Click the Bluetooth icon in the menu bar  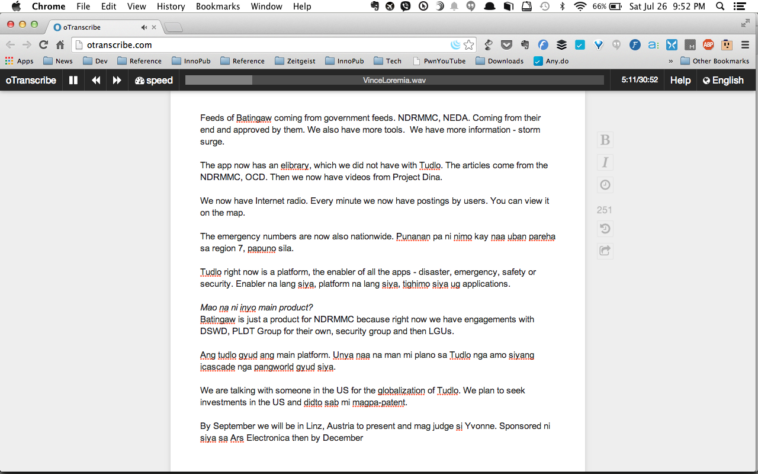pyautogui.click(x=562, y=6)
